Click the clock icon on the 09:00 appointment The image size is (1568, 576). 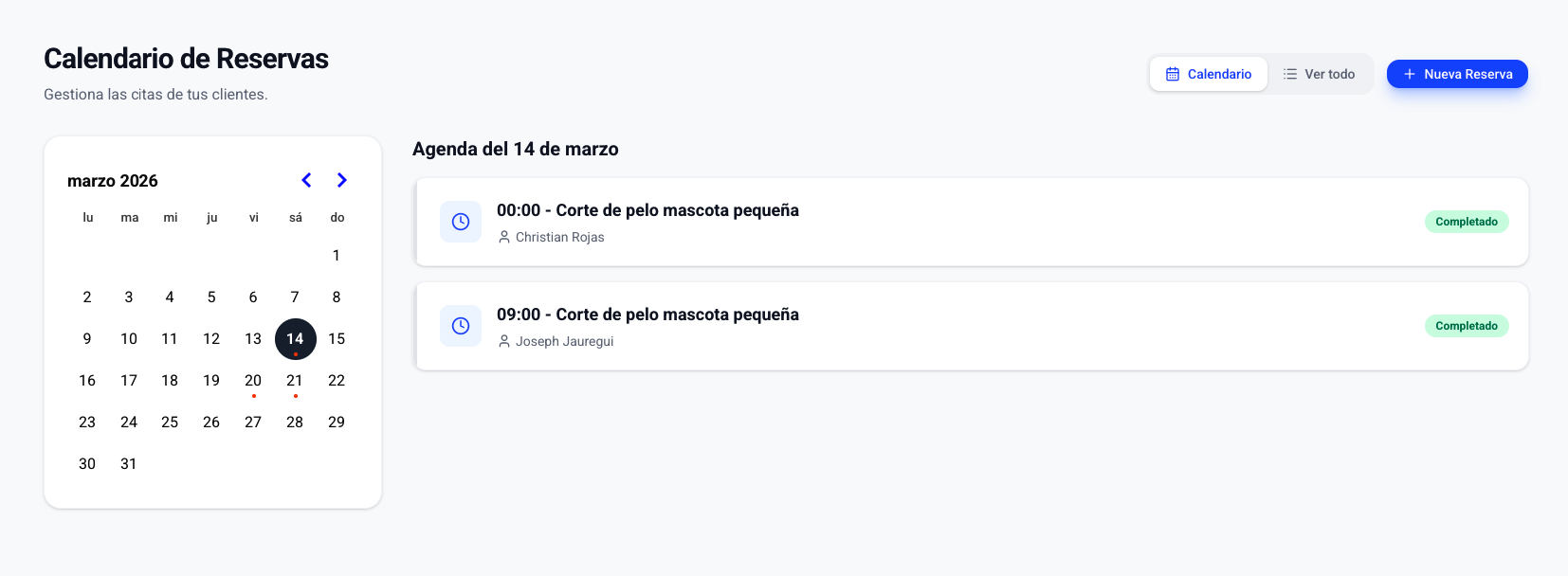pyautogui.click(x=461, y=325)
